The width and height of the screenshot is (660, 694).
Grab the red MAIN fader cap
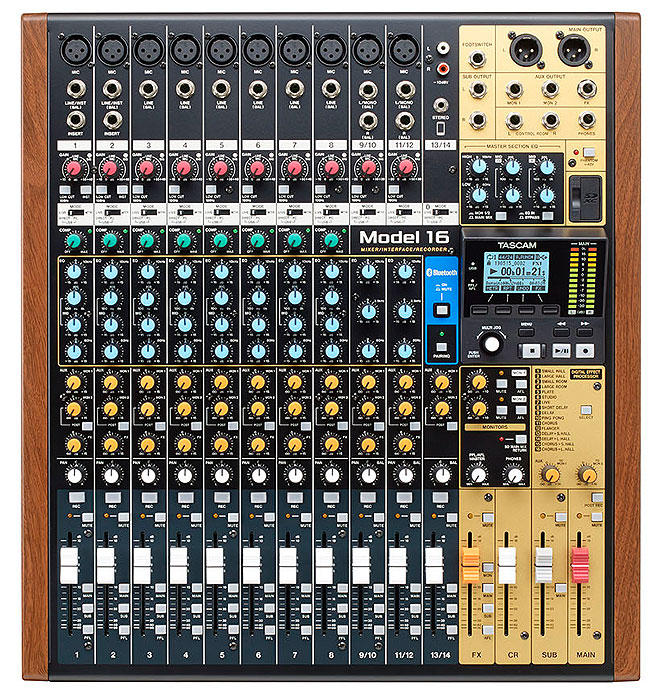[580, 565]
